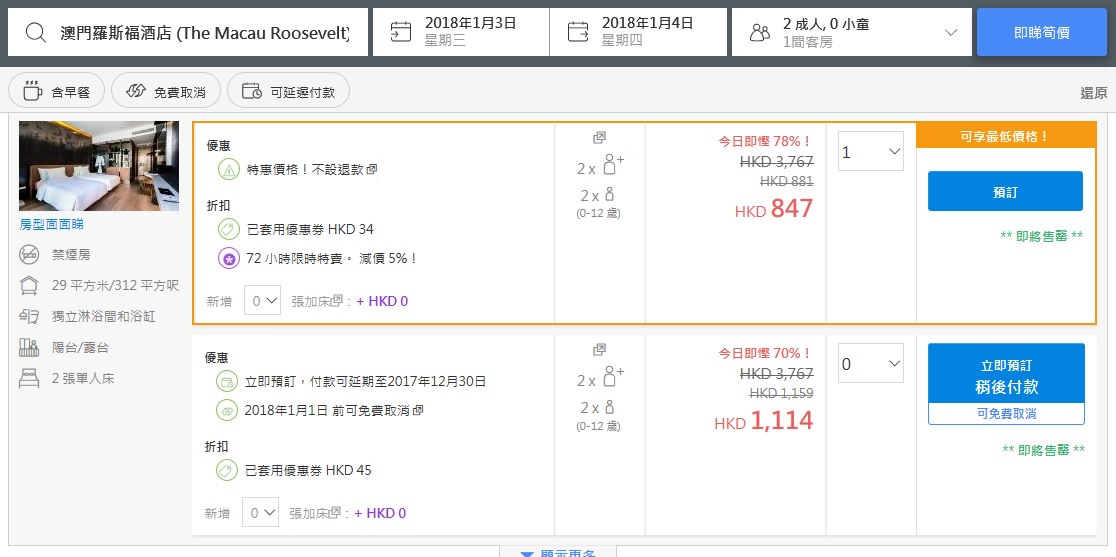
Task: Toggle the 可延遲付款 pay later filter
Action: [x=288, y=92]
